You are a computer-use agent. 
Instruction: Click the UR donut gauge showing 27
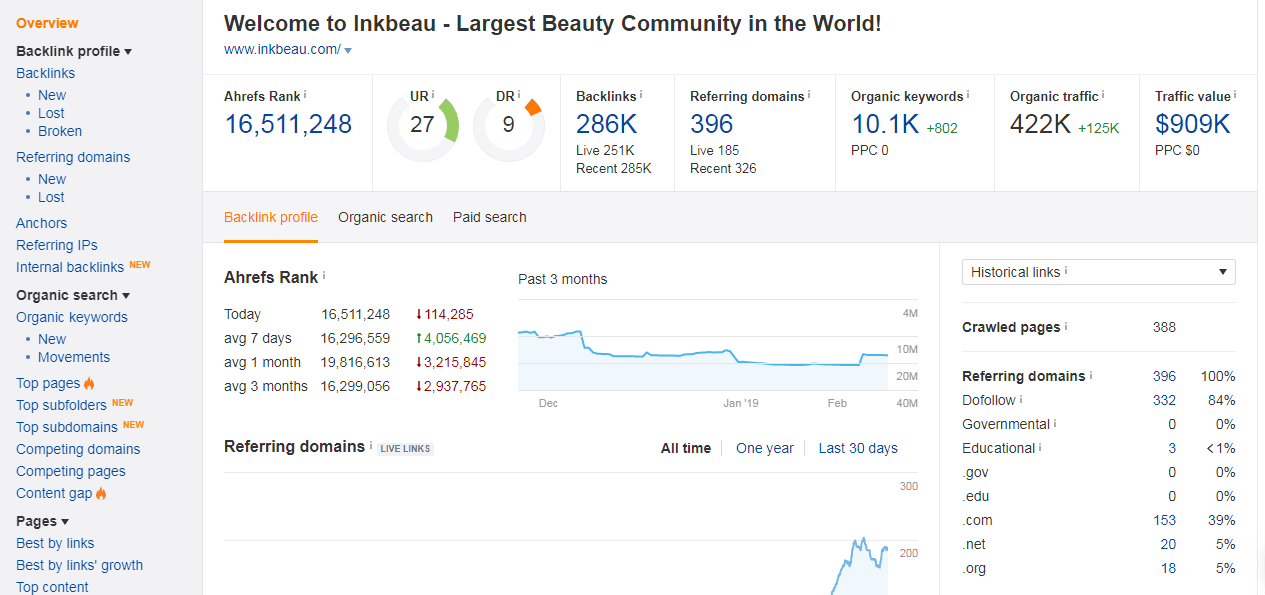tap(423, 125)
